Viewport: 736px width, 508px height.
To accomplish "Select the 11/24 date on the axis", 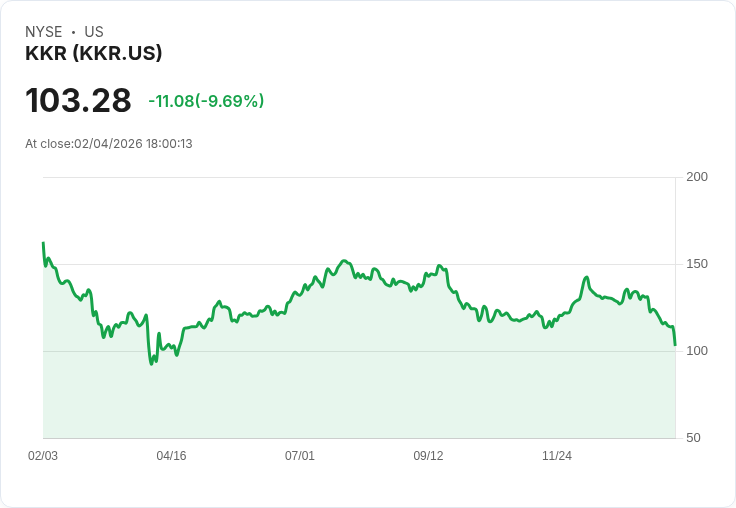I will 557,456.
